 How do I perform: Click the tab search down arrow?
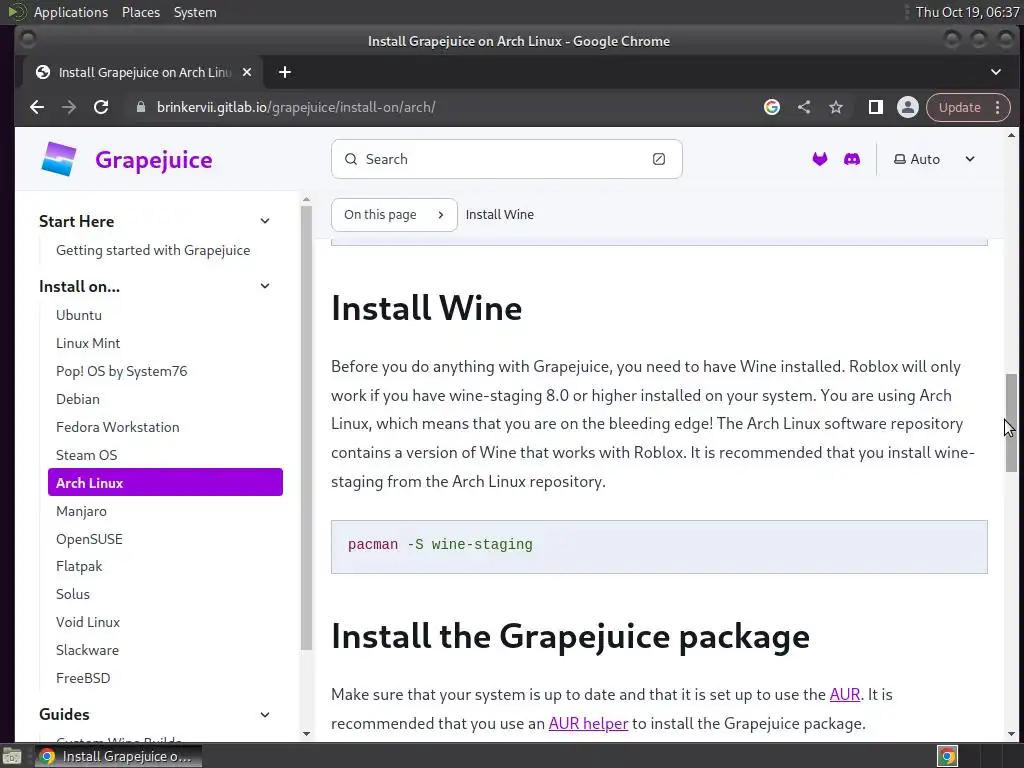point(996,72)
